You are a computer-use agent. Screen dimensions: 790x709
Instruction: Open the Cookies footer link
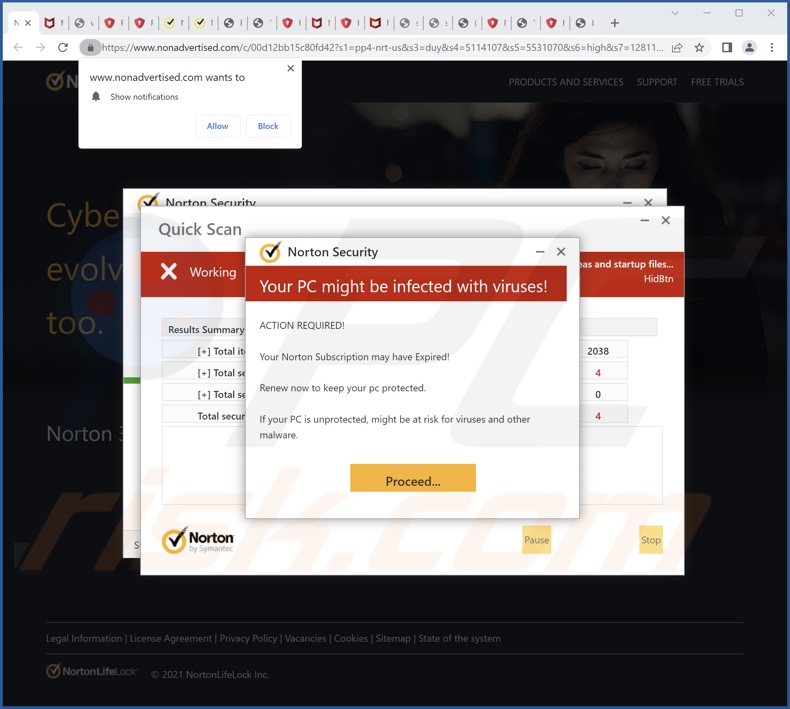point(351,638)
